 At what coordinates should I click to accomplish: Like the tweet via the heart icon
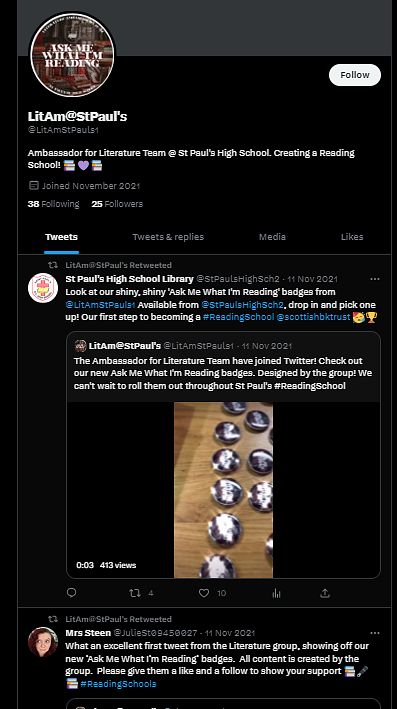204,593
